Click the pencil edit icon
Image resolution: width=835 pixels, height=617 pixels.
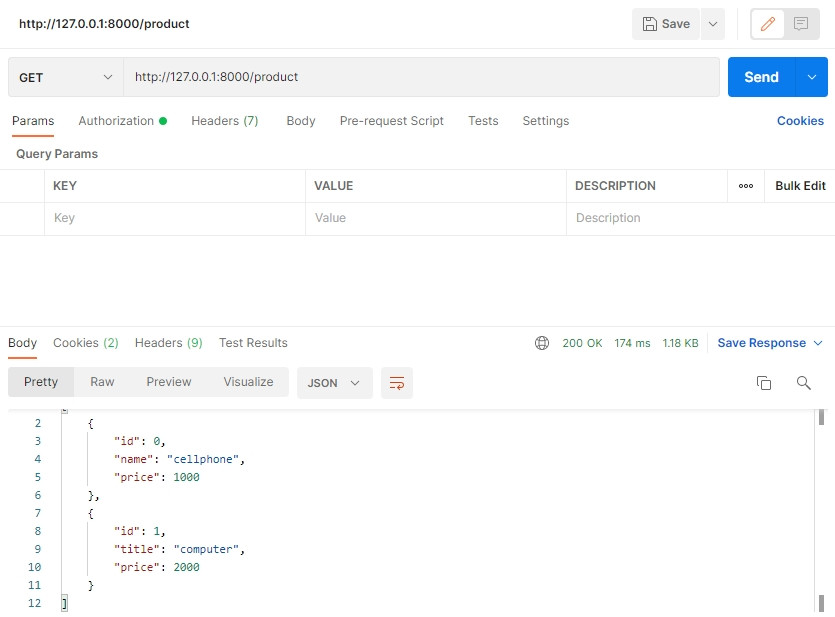click(767, 24)
